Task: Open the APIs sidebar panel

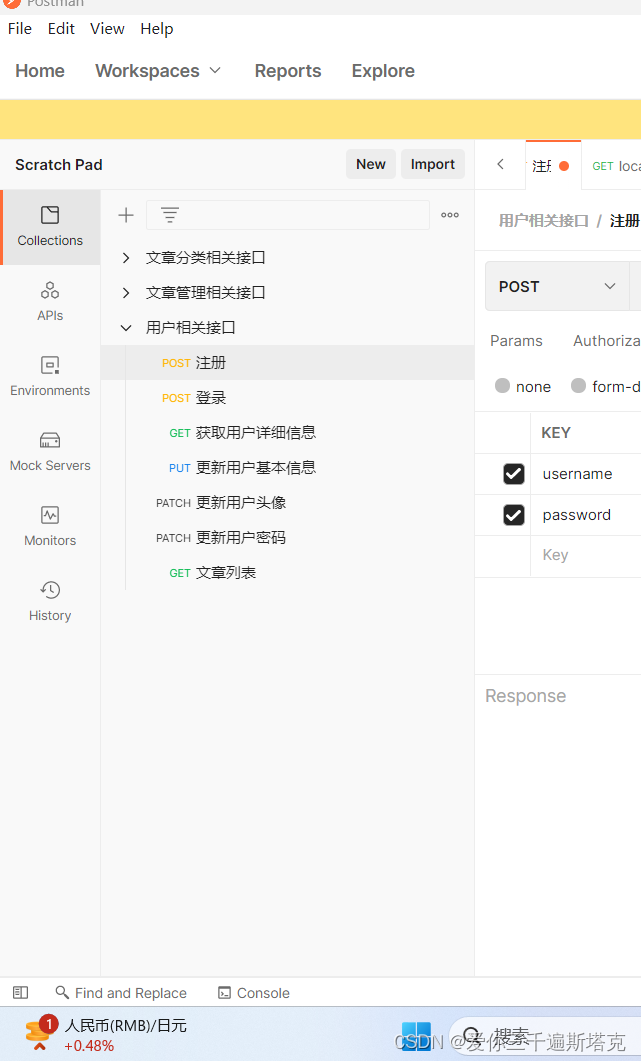Action: click(x=50, y=302)
